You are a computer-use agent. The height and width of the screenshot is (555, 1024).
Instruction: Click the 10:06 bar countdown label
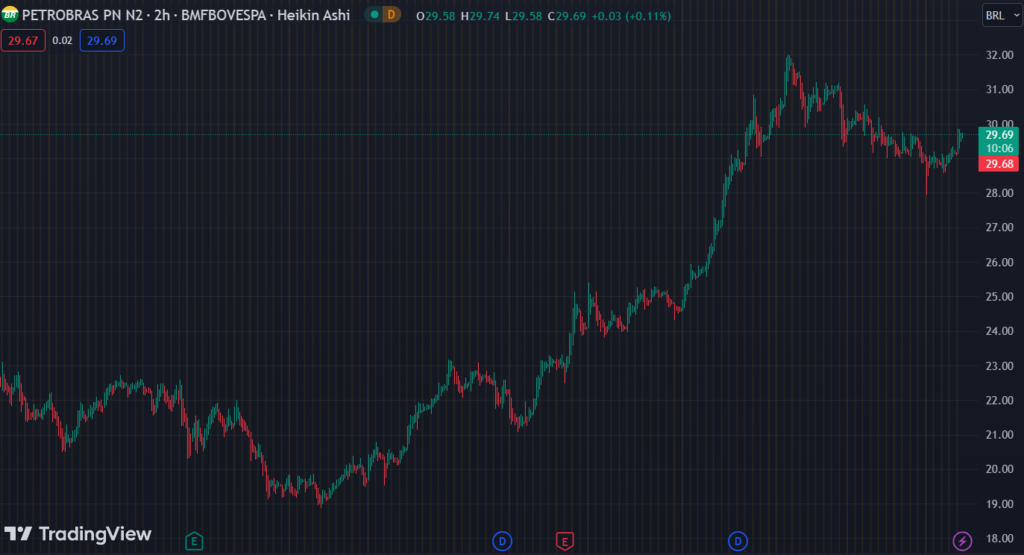pyautogui.click(x=999, y=148)
